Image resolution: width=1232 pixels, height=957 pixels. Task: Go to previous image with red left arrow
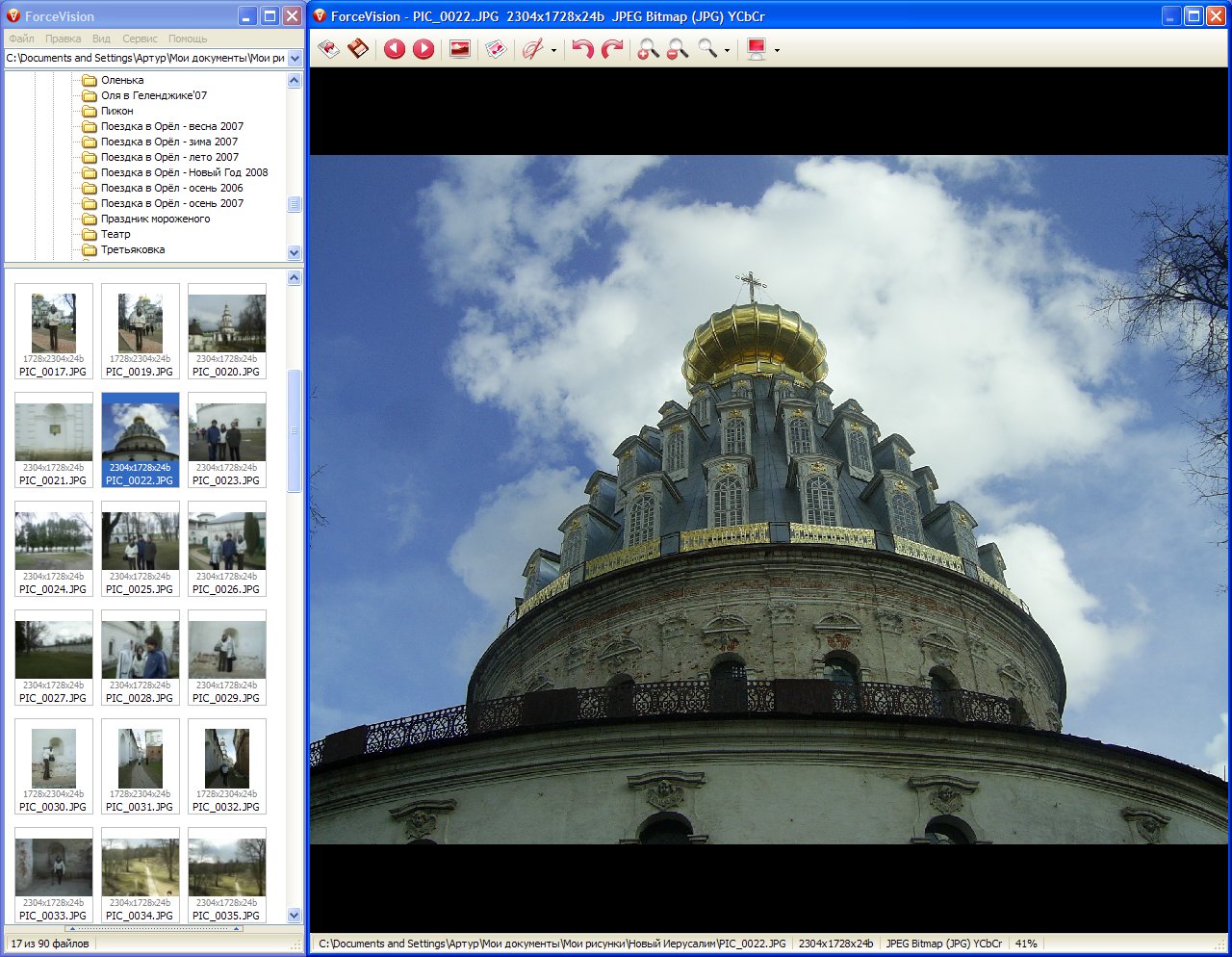pyautogui.click(x=395, y=49)
